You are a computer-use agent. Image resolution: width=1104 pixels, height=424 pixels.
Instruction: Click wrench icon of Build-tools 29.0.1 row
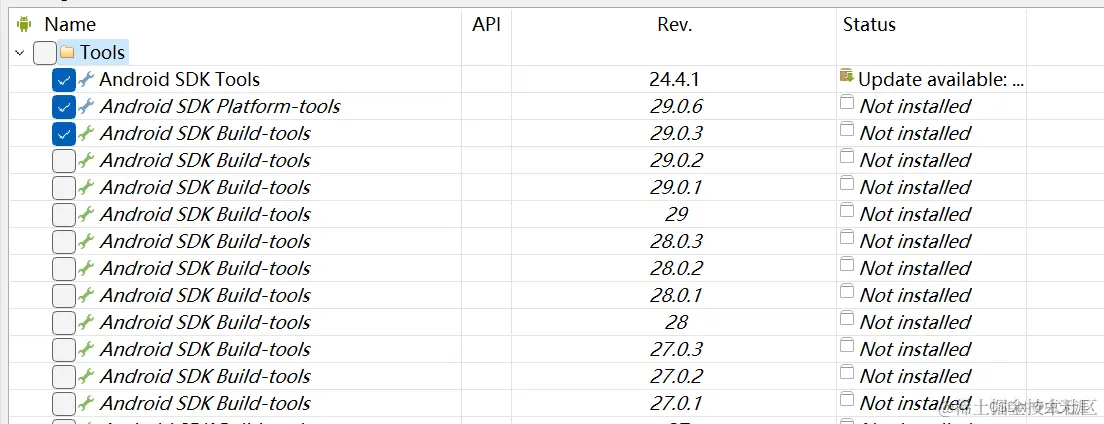[86, 187]
